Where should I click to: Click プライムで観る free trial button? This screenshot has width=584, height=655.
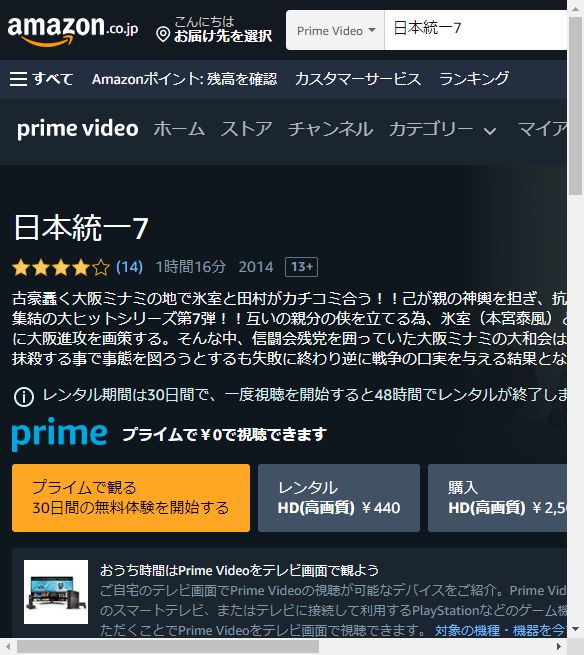(x=131, y=498)
